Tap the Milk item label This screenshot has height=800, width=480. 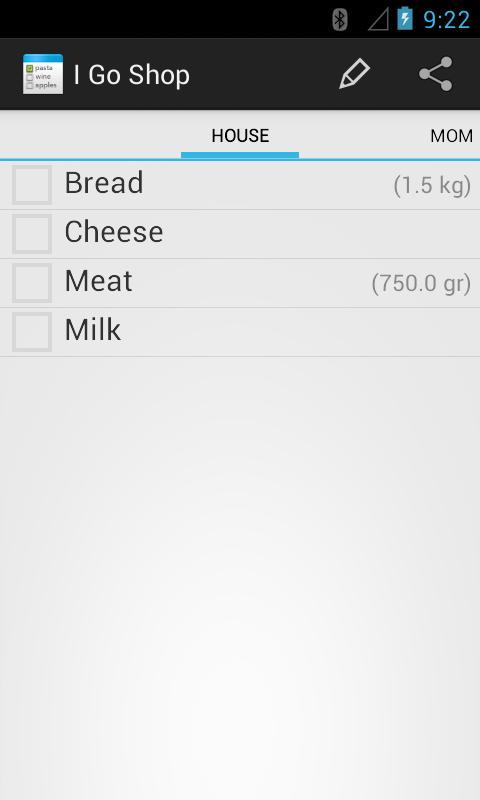coord(93,330)
